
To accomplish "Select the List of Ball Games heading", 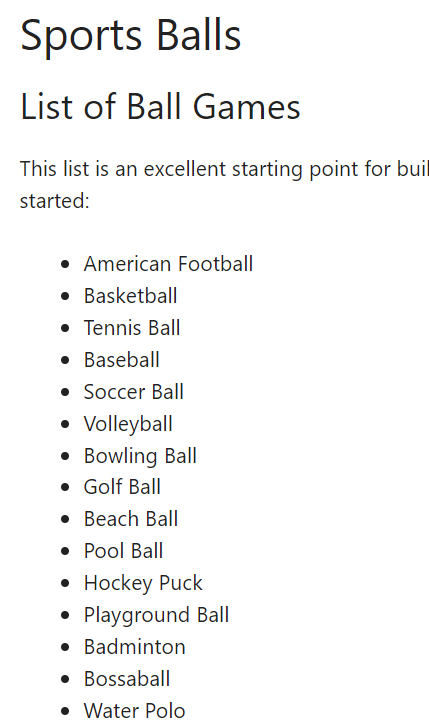I will (160, 107).
